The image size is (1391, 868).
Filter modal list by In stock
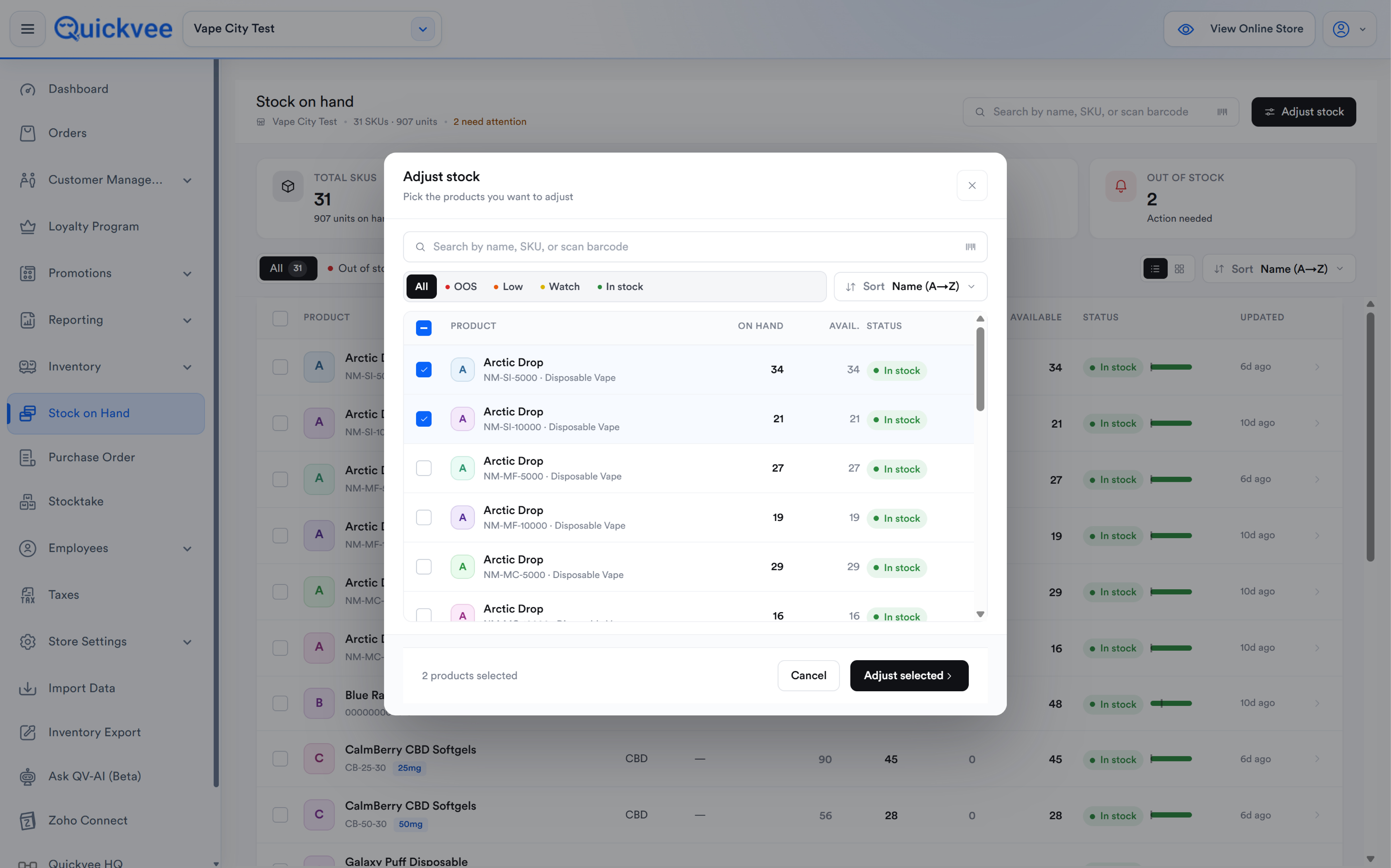point(620,286)
